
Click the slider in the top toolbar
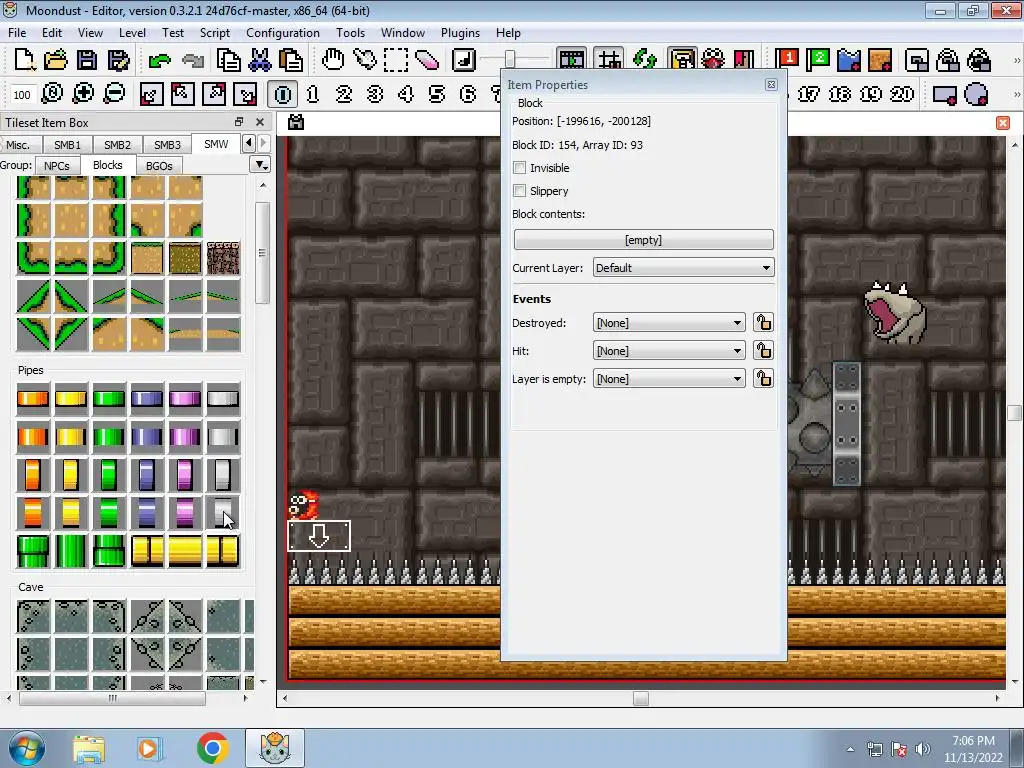click(510, 60)
